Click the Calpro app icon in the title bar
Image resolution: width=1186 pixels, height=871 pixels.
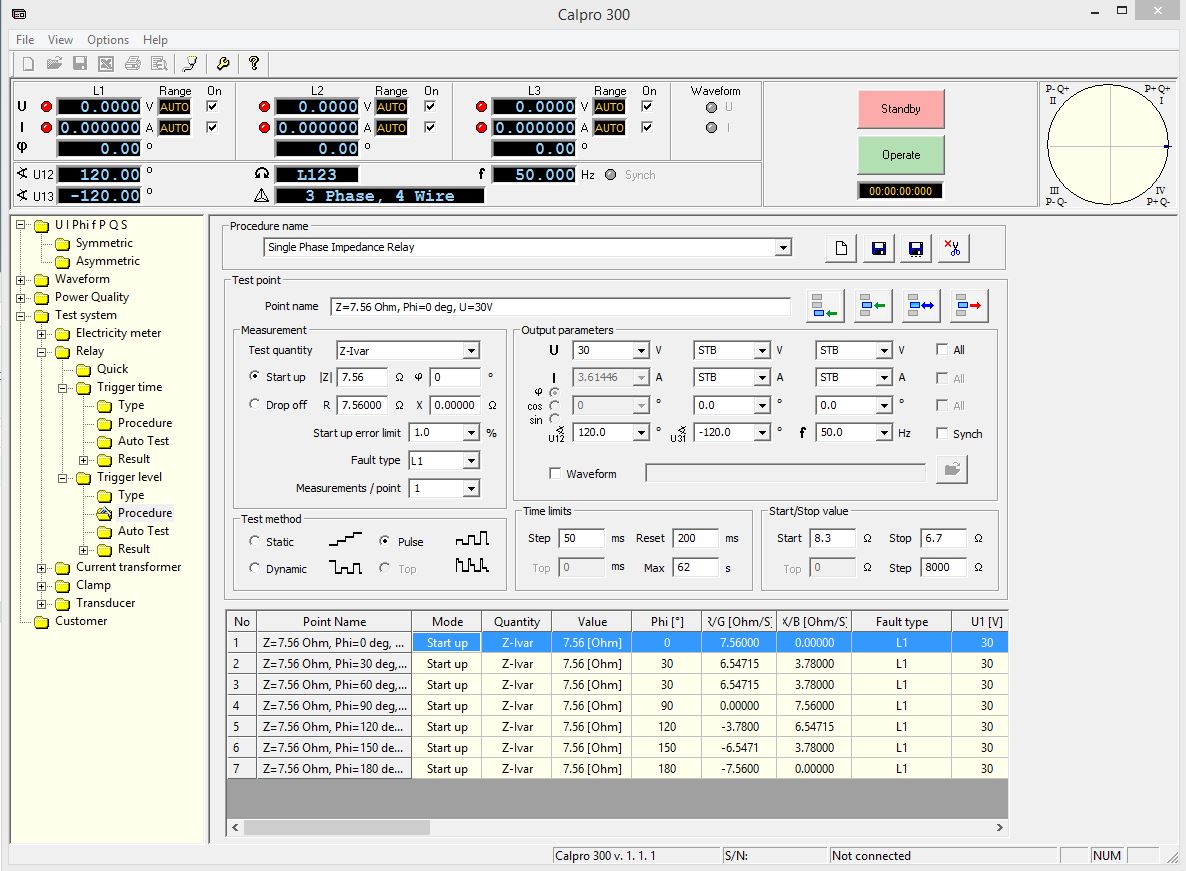19,14
